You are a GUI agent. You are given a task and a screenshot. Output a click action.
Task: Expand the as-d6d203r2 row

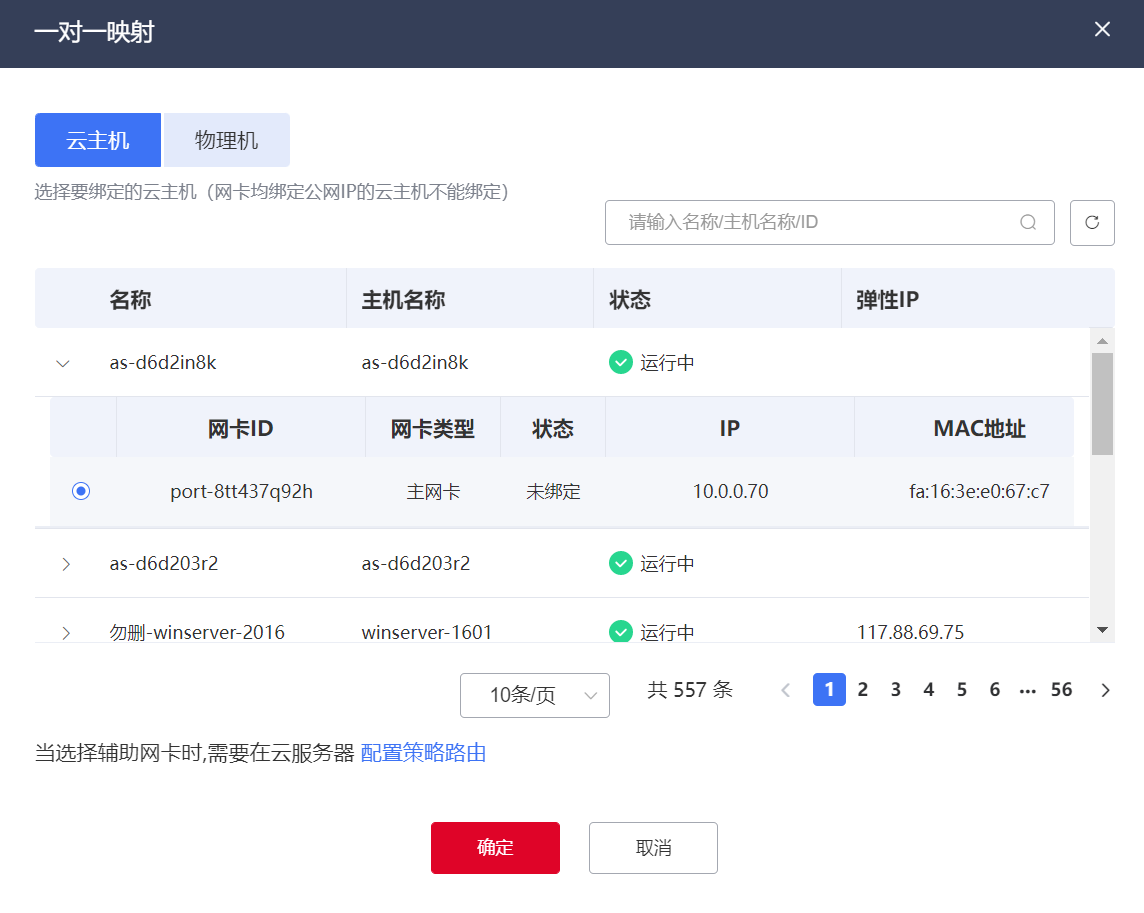coord(66,564)
